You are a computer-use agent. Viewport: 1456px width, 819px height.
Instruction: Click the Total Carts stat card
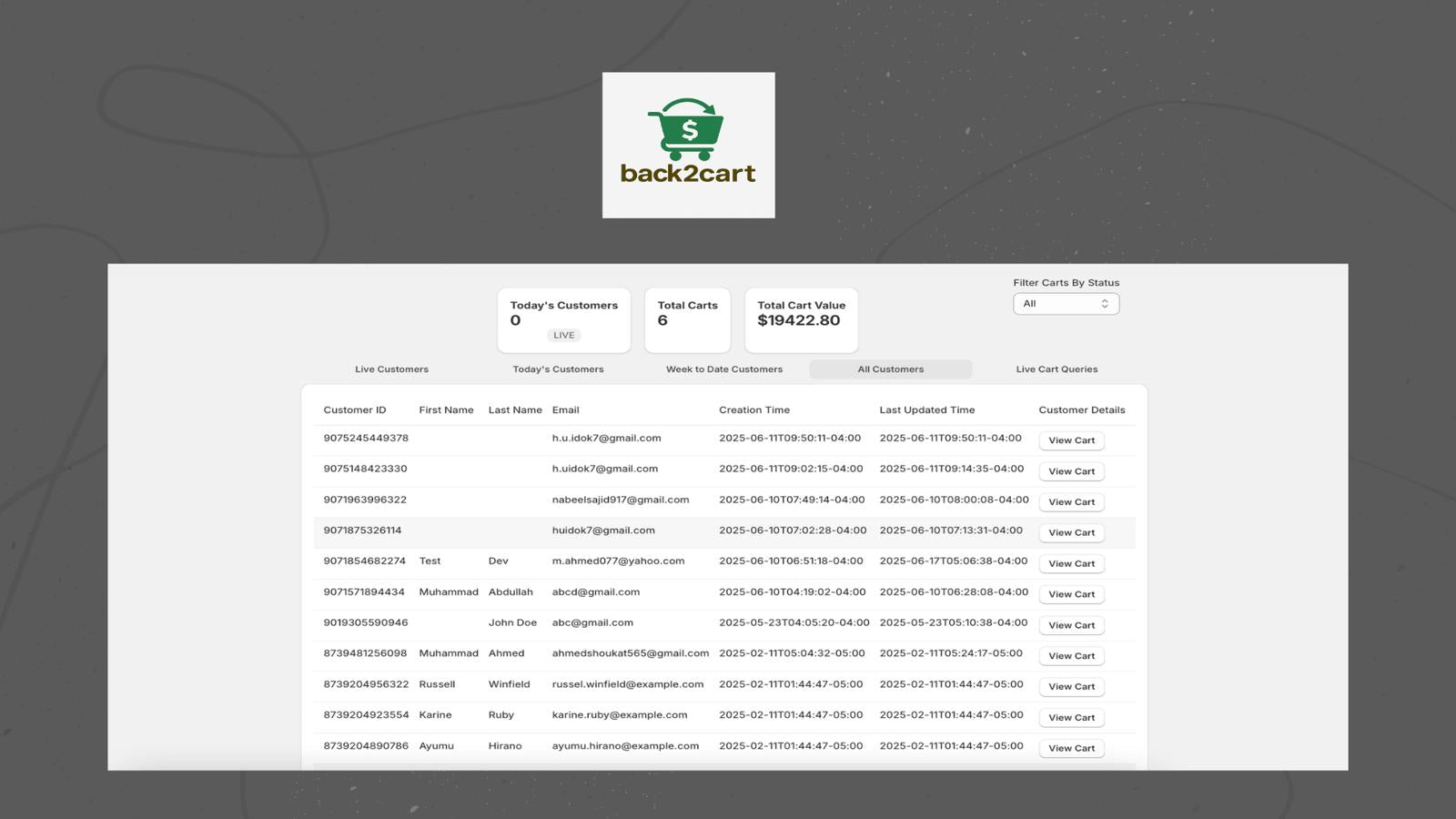[688, 320]
